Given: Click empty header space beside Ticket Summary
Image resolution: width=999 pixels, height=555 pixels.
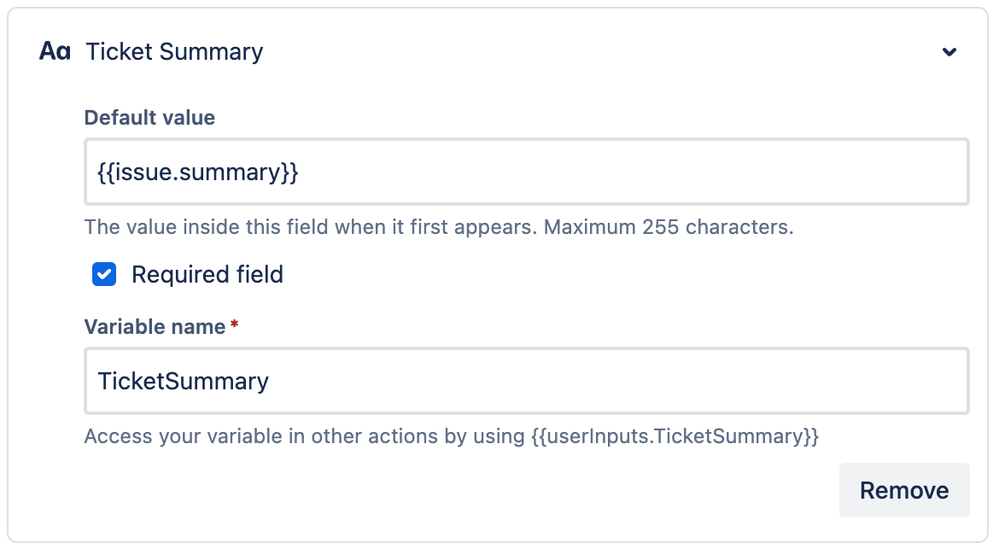Looking at the screenshot, I should pos(600,52).
